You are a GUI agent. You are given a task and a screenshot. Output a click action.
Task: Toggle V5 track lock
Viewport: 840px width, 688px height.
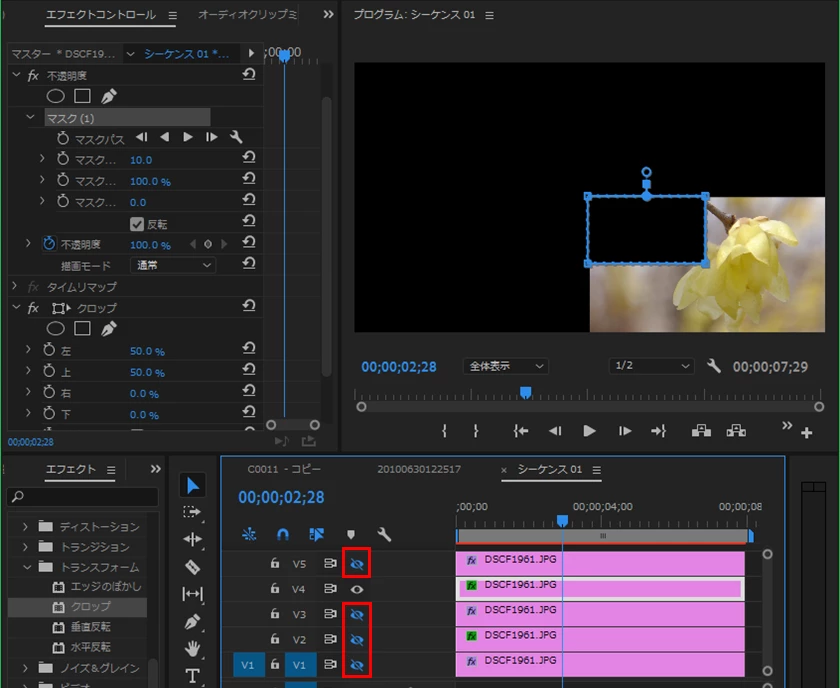(x=275, y=563)
